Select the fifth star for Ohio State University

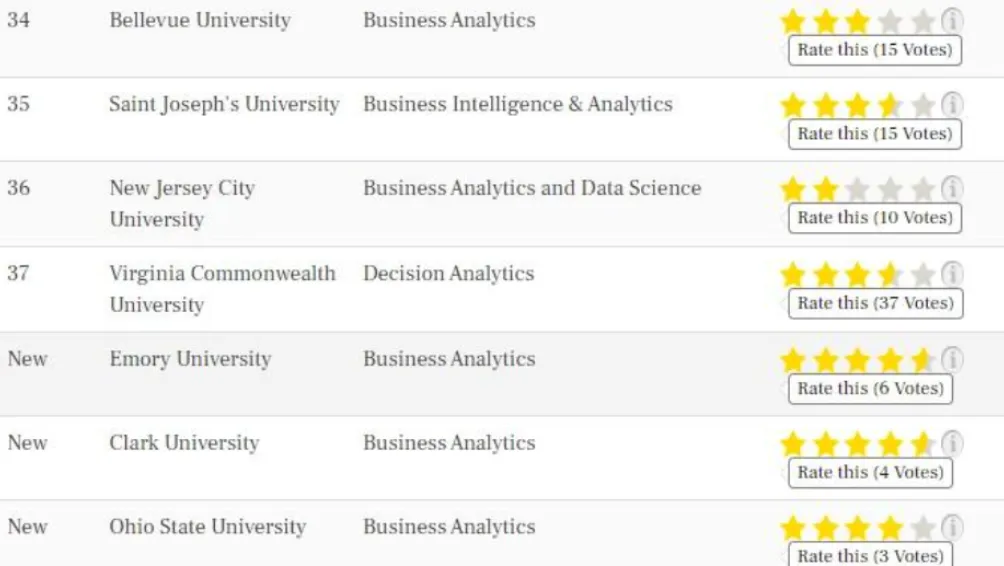923,528
